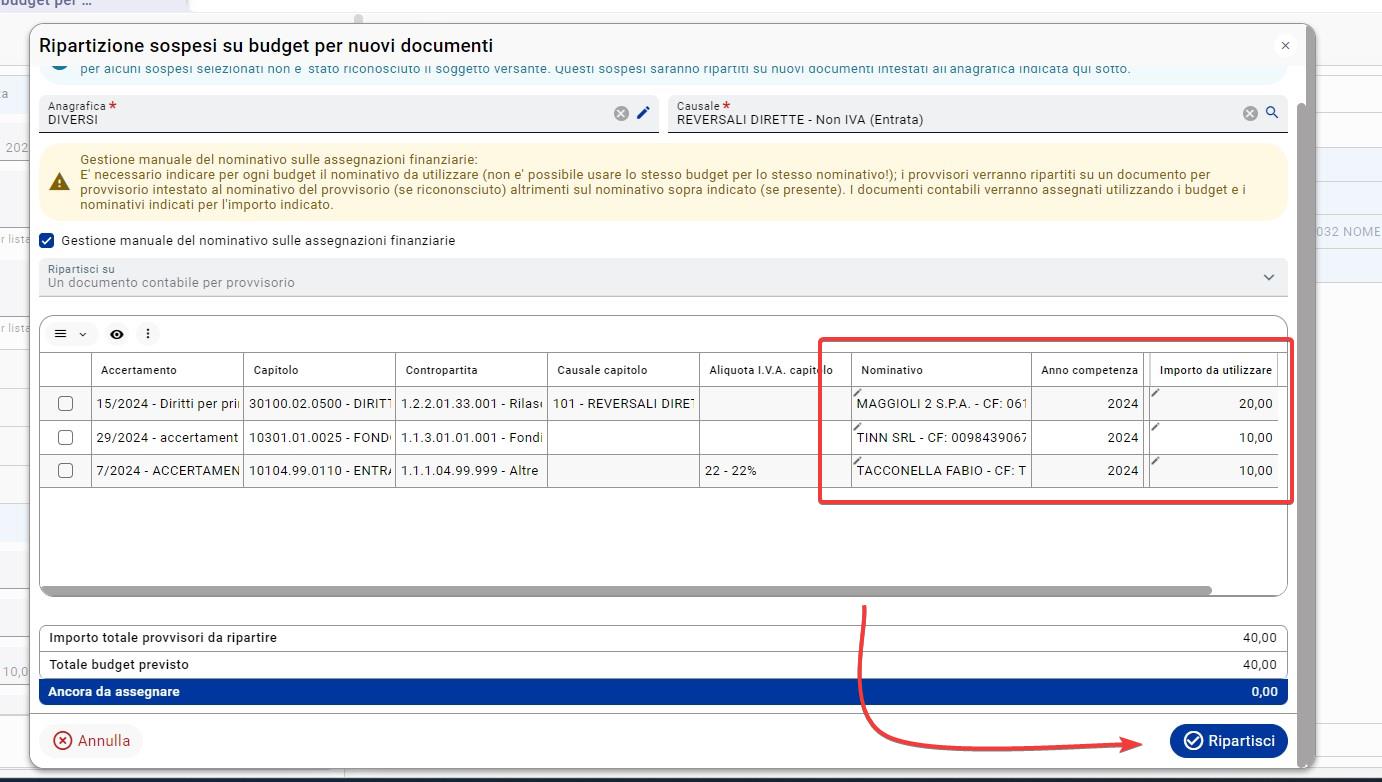This screenshot has width=1382, height=782.
Task: Toggle Gestione manuale del nominativo checkbox
Action: pyautogui.click(x=47, y=241)
